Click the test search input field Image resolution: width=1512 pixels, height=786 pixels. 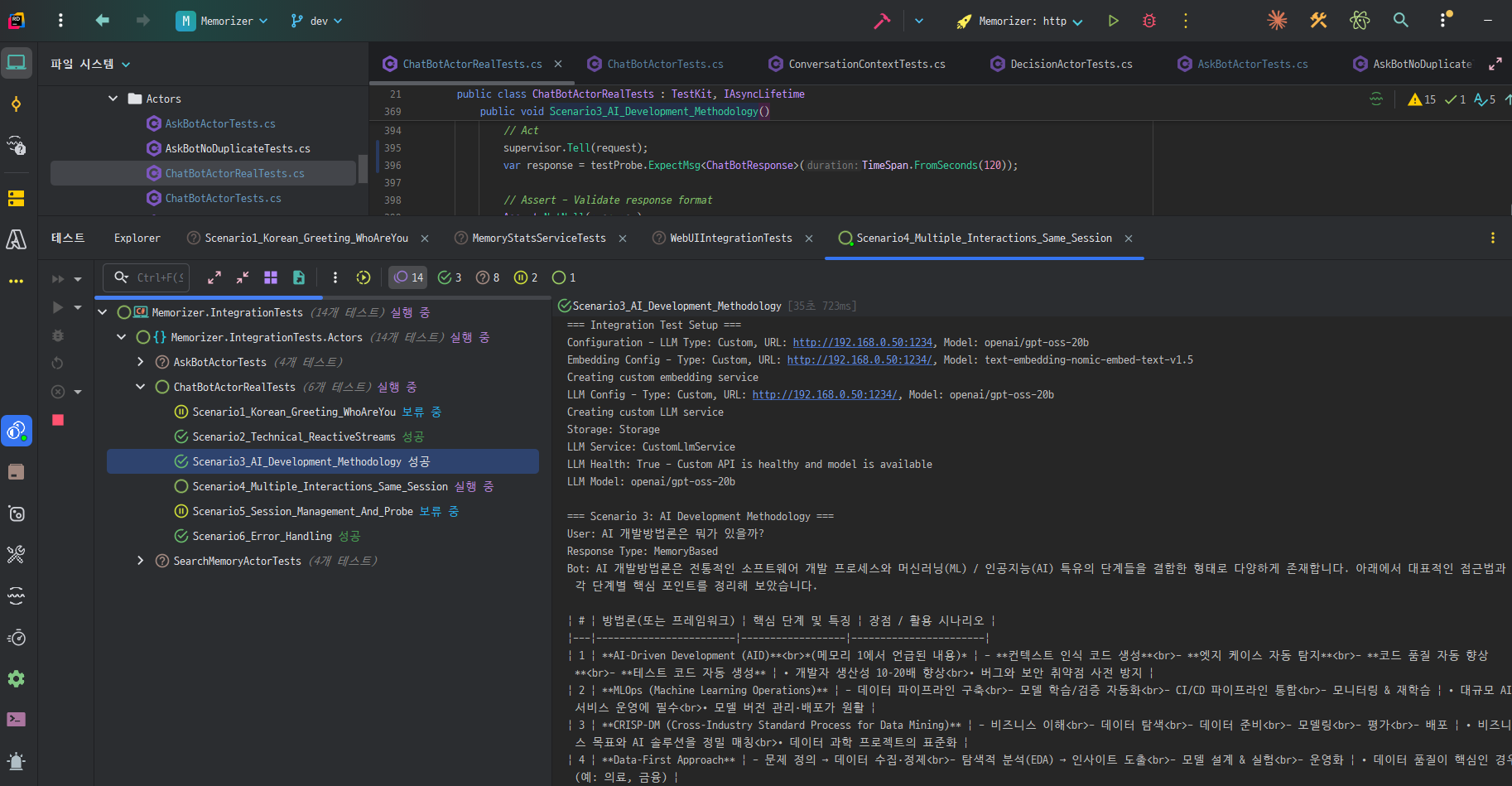(159, 277)
